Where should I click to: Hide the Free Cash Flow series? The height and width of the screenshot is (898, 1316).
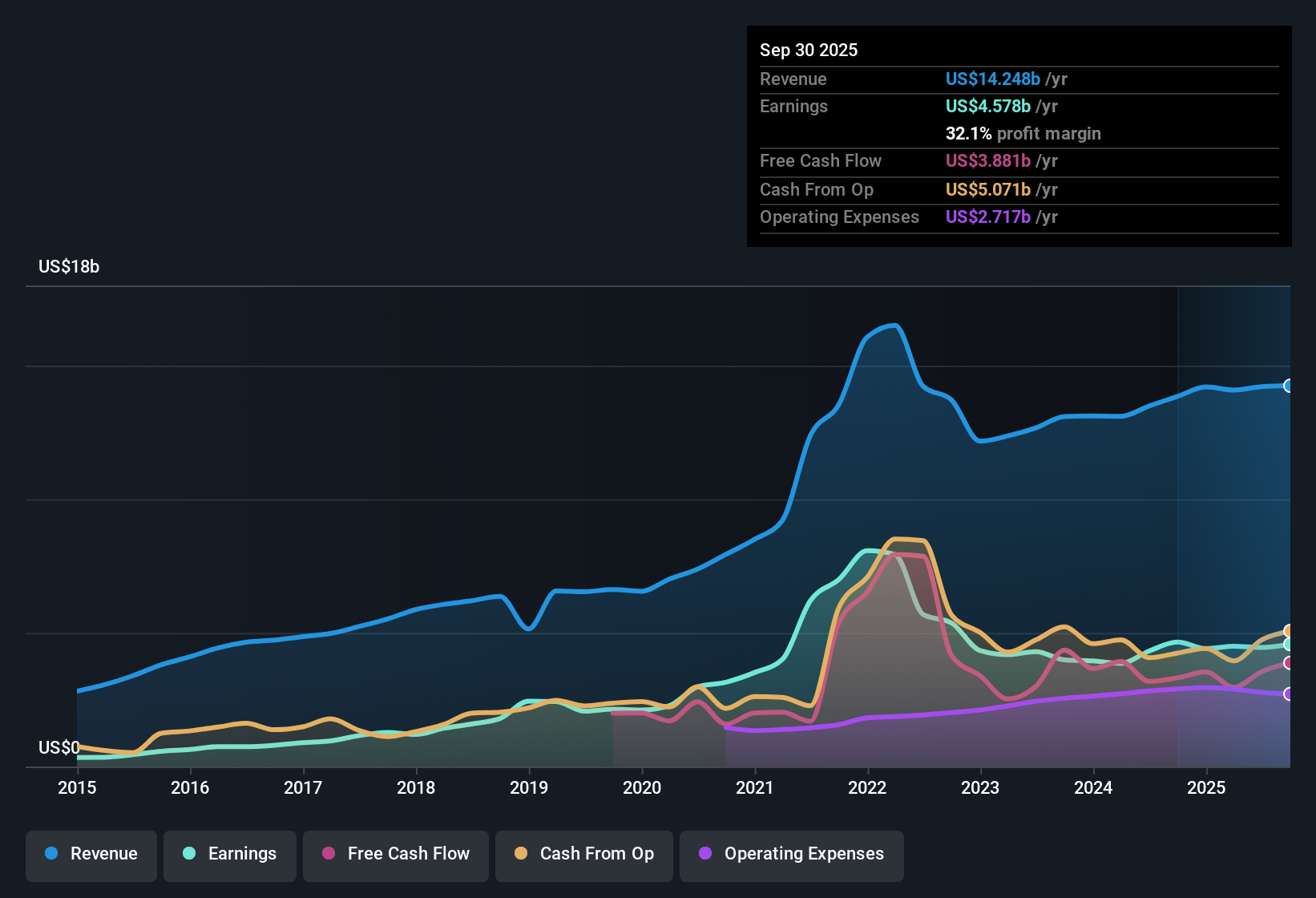(395, 854)
